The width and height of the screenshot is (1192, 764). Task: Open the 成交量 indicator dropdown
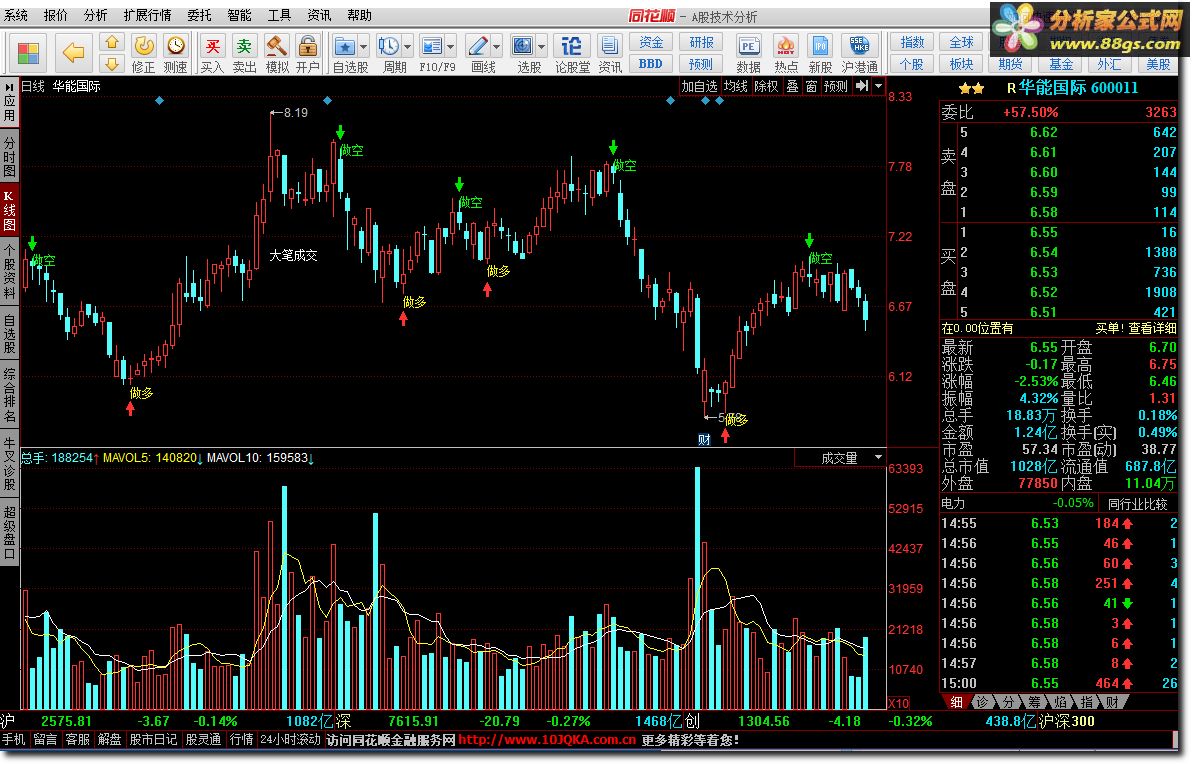[878, 458]
